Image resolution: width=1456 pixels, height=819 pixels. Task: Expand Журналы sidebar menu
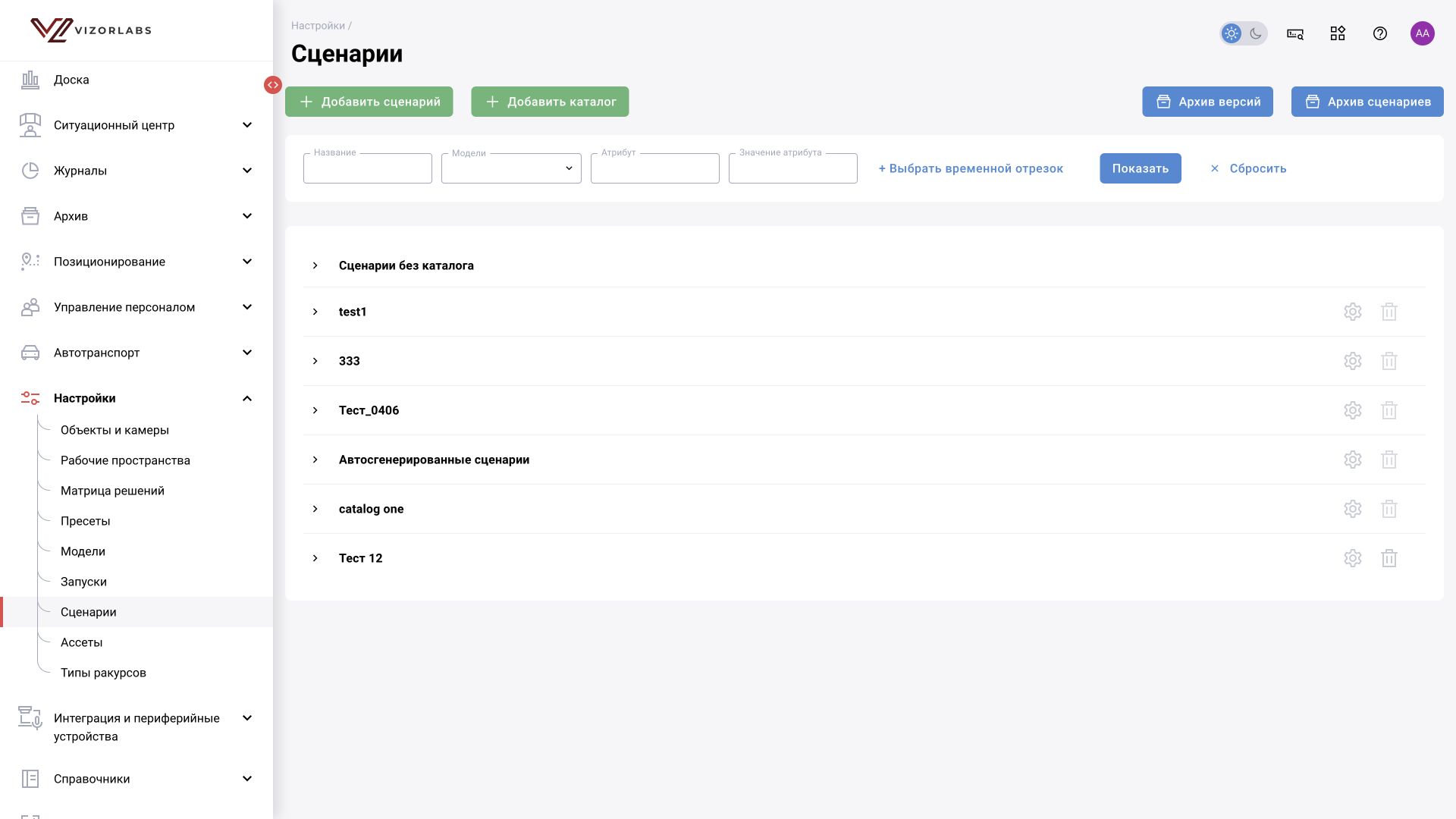pyautogui.click(x=136, y=171)
